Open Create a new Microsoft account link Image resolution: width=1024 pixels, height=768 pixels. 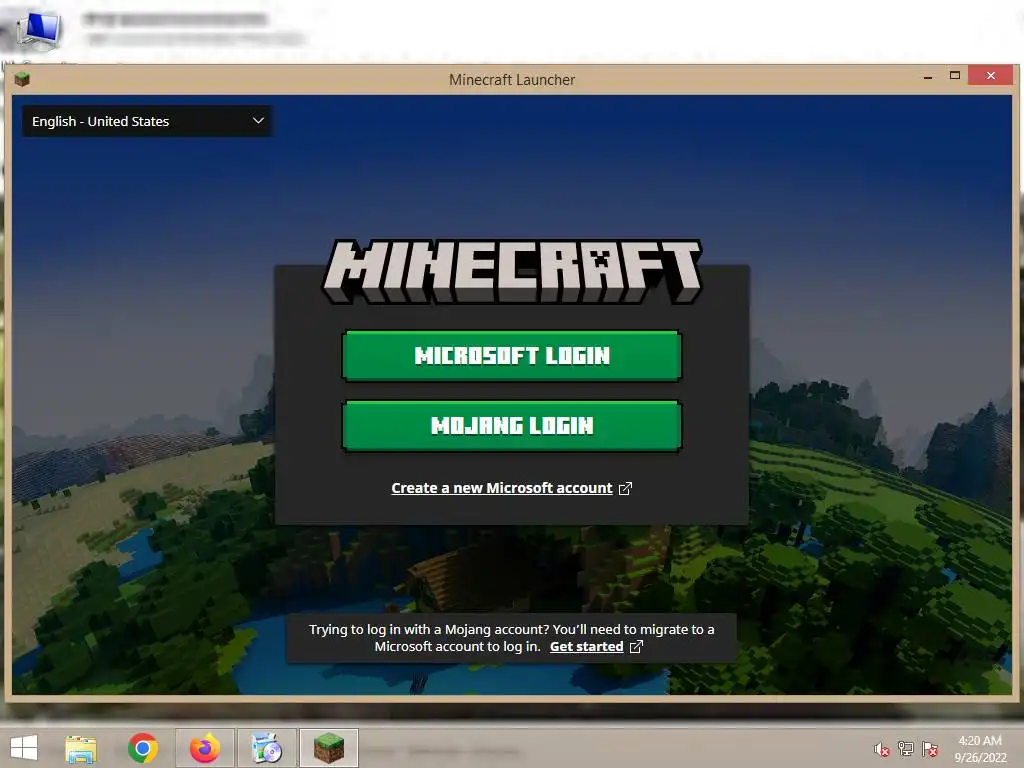(511, 488)
